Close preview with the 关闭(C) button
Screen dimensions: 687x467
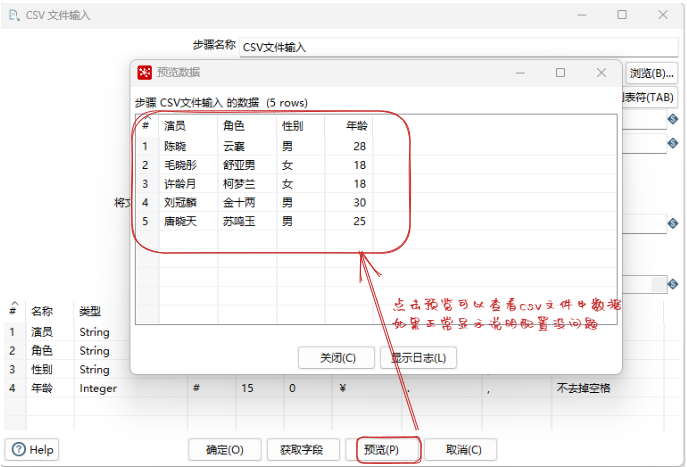tap(336, 358)
